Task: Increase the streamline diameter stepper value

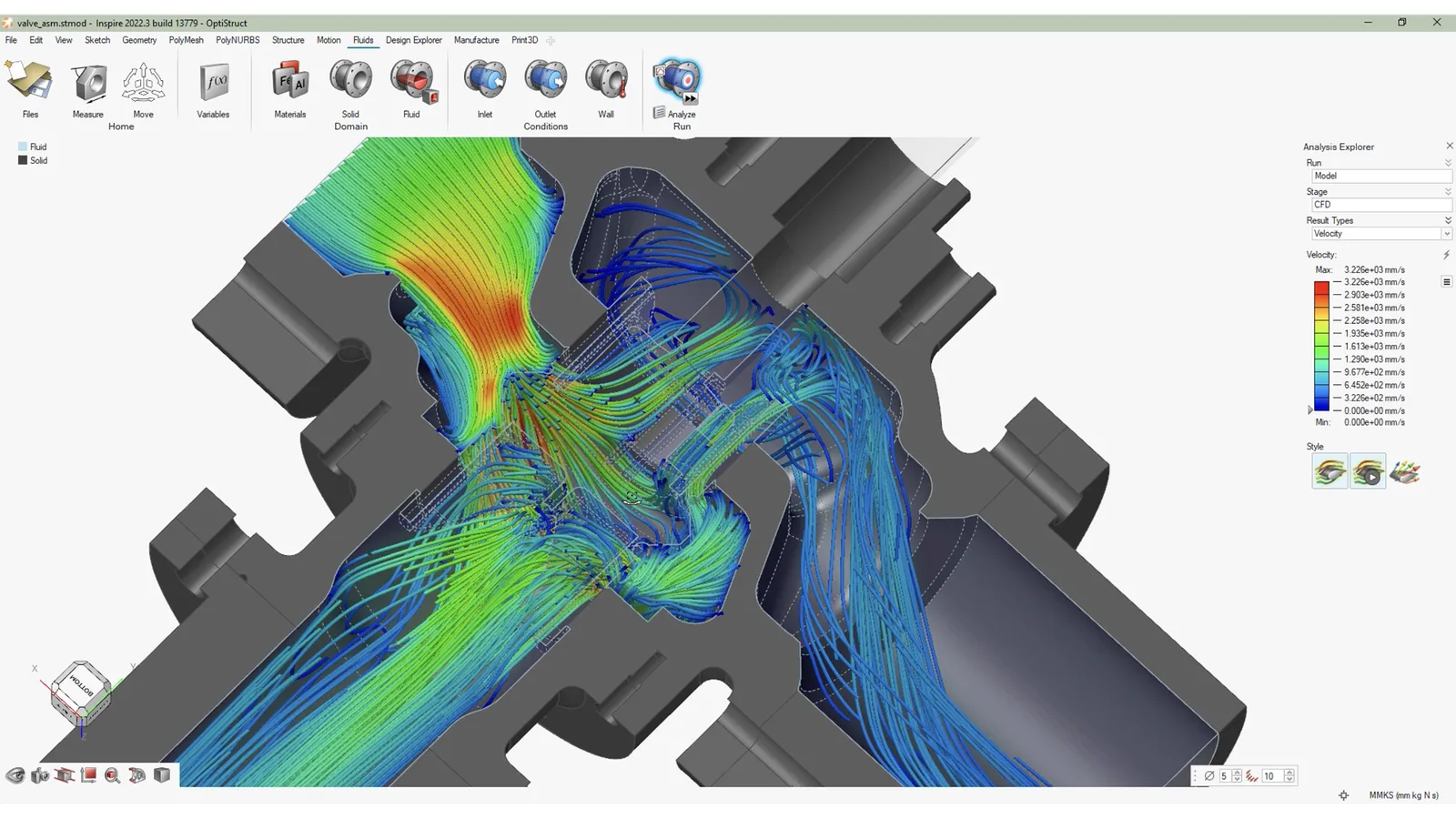Action: click(x=1237, y=773)
